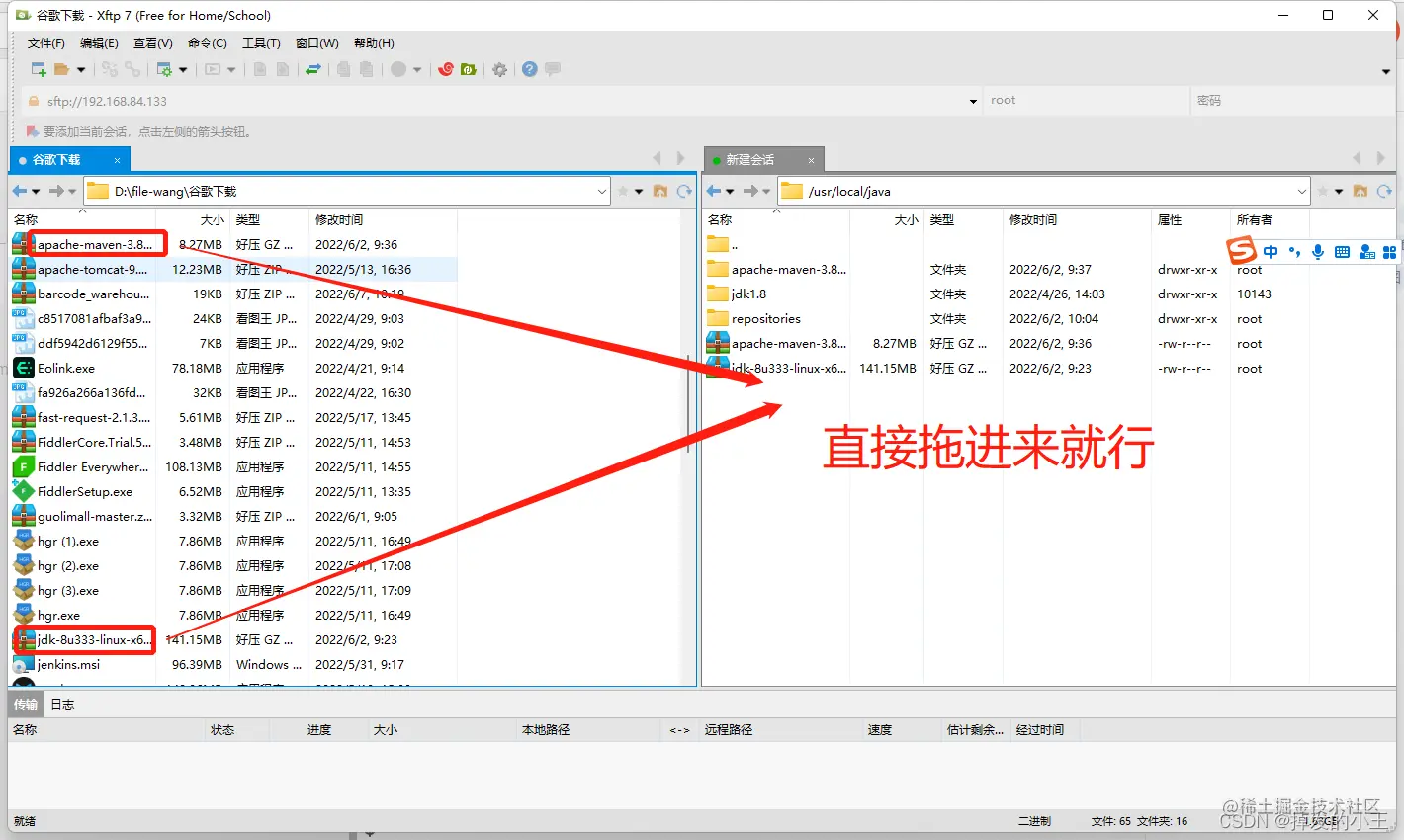Image resolution: width=1404 pixels, height=840 pixels.
Task: Expand the /usr/local/java path dropdown
Action: point(1302,192)
